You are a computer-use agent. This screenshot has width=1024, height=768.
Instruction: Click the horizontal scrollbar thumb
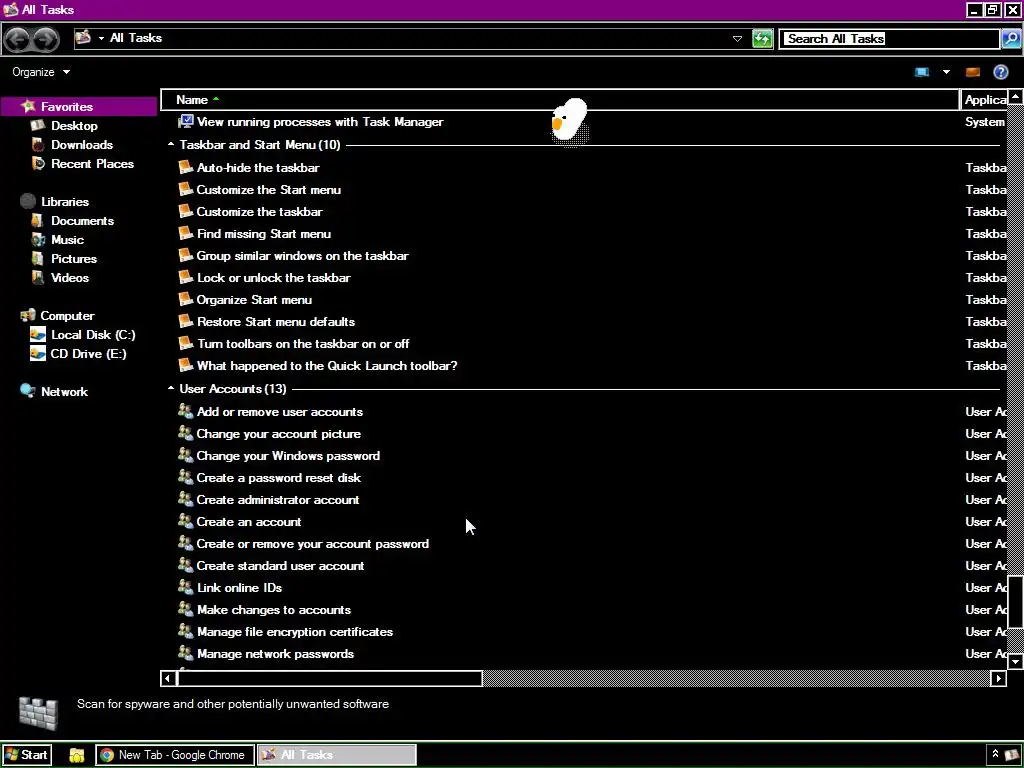pos(330,679)
